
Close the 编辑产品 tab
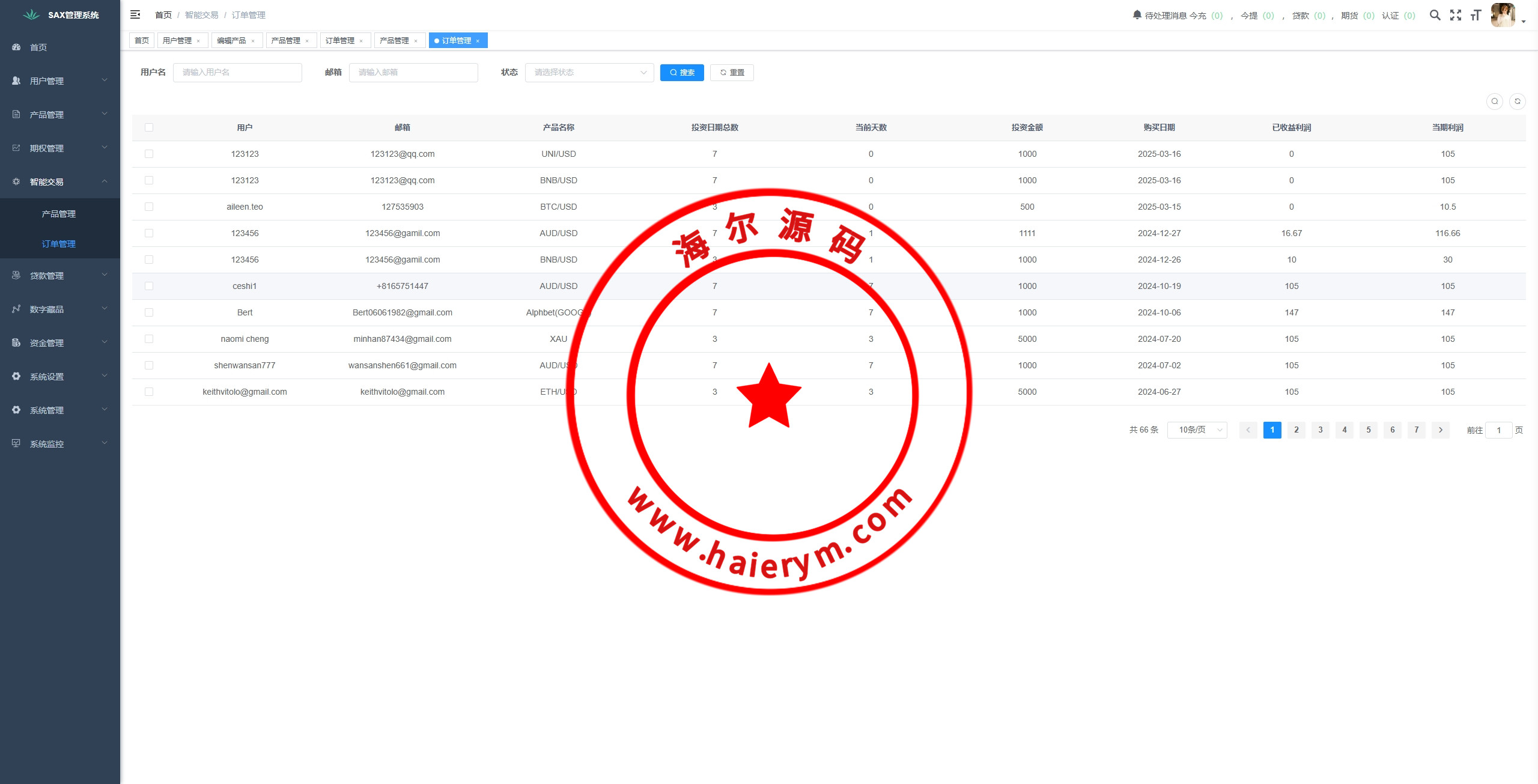(253, 41)
